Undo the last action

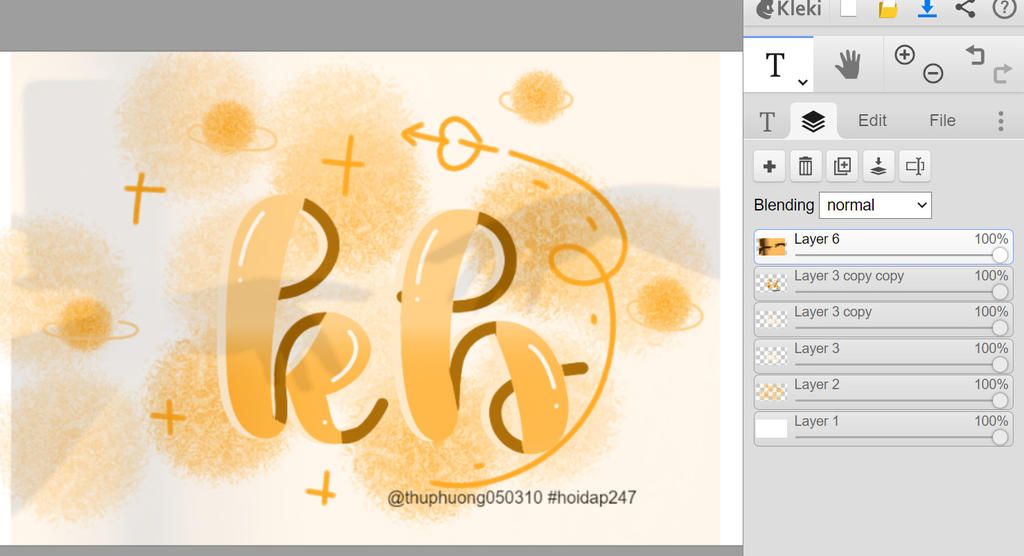(x=975, y=55)
